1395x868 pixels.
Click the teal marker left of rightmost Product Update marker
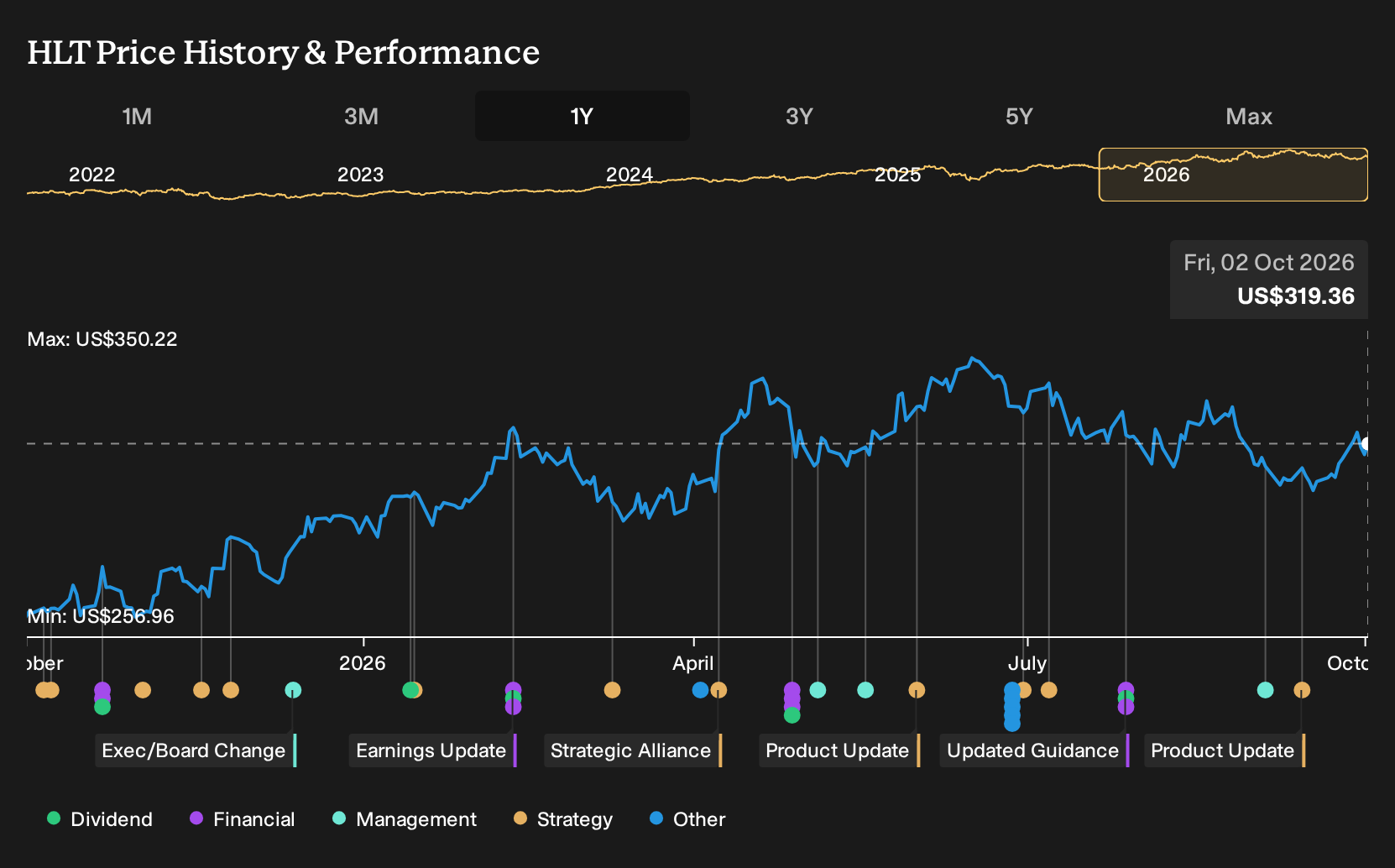(1266, 690)
